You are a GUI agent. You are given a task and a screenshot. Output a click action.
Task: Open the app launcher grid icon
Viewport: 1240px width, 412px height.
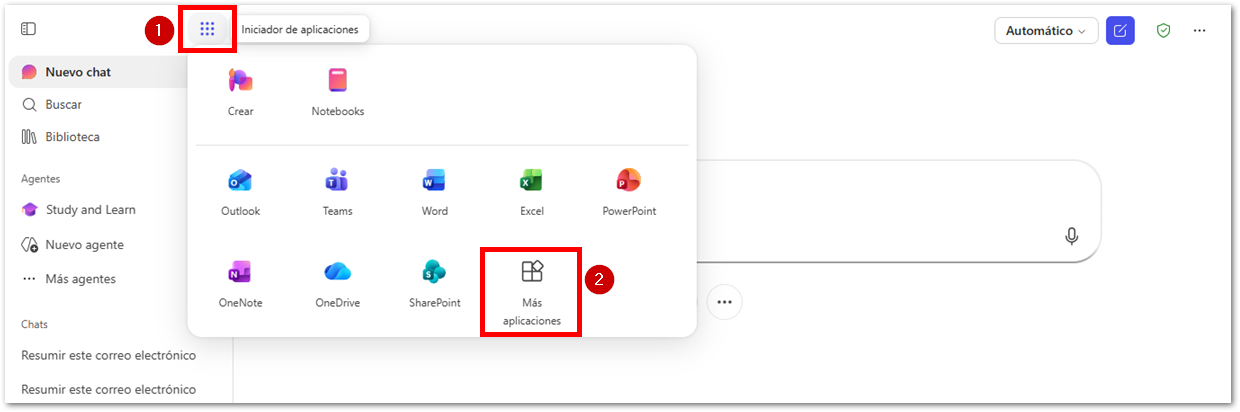[207, 30]
